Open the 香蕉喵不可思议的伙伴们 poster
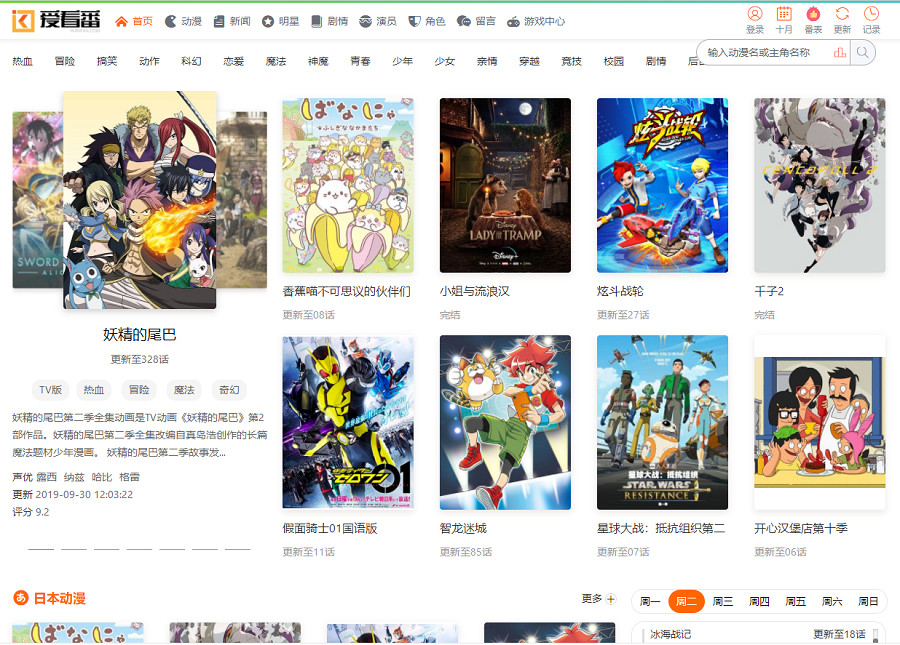Viewport: 900px width, 645px height. pyautogui.click(x=348, y=185)
